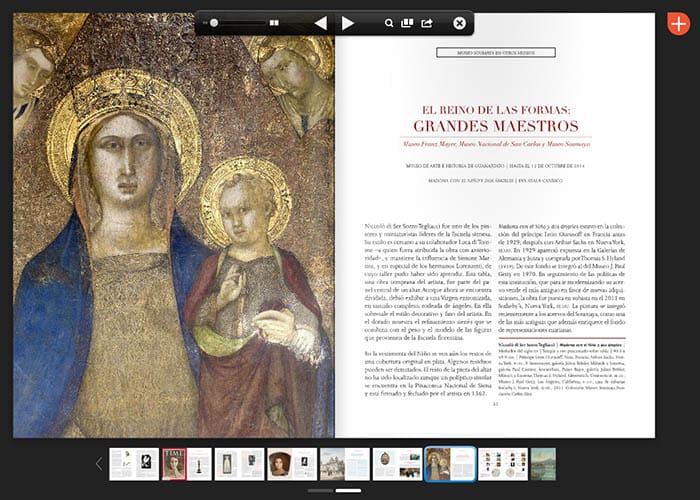
Task: Open the landscape painting thumbnail at the strip's end
Action: pyautogui.click(x=543, y=464)
